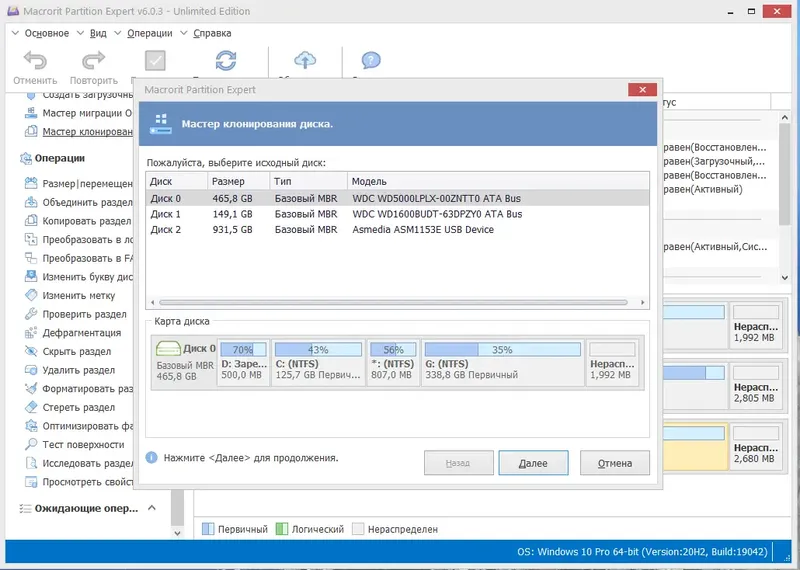Click the Удалить раздел icon
Viewport: 800px width, 570px height.
[31, 370]
